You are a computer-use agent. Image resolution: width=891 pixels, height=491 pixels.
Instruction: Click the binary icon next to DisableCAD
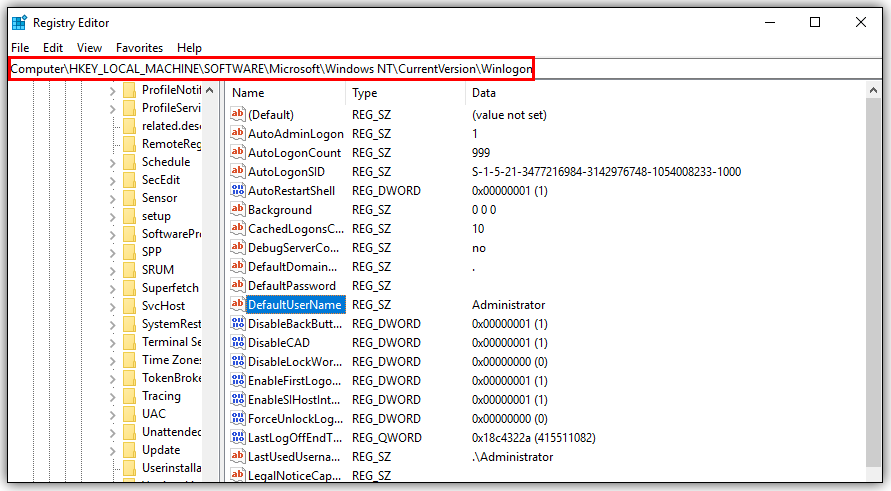[238, 342]
